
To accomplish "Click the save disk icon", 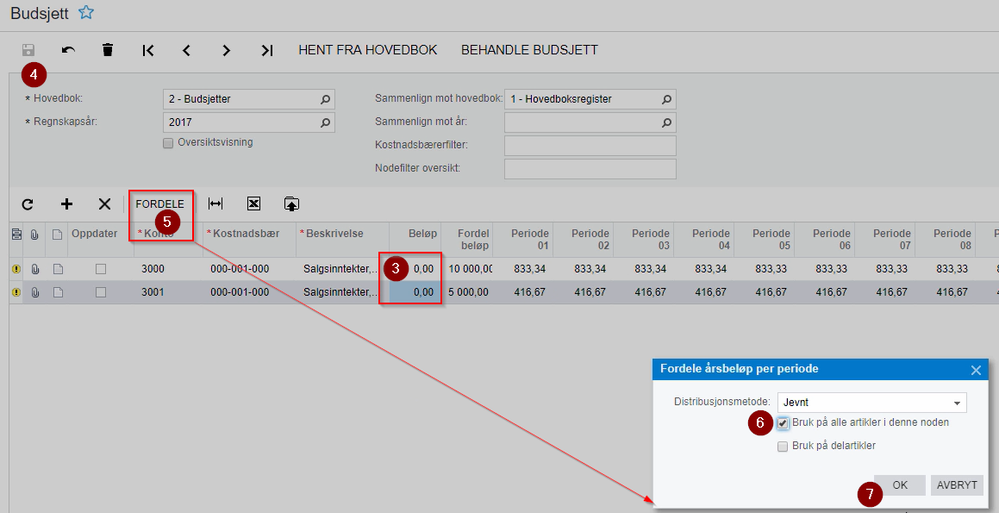I will click(28, 50).
